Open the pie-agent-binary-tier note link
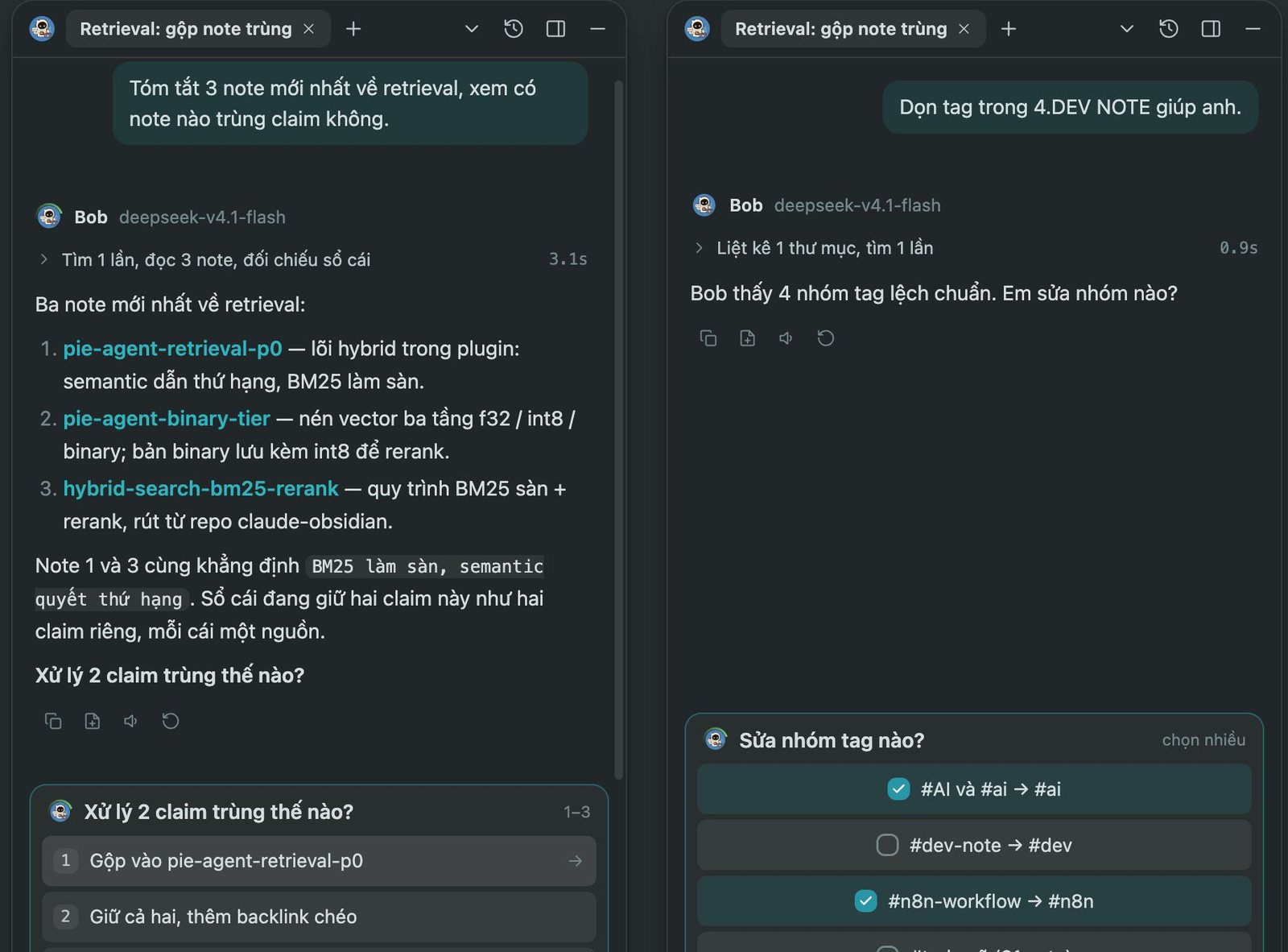Screen dimensions: 1288x952 click(x=167, y=419)
